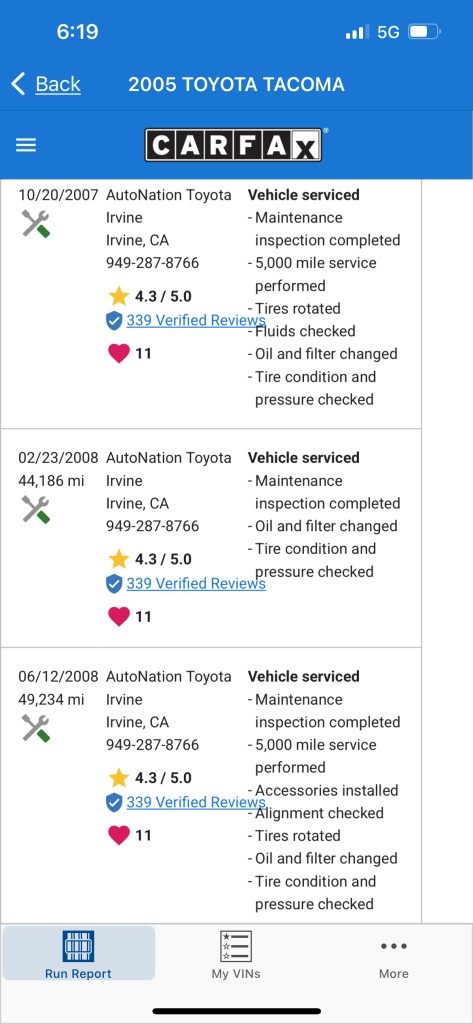473x1024 pixels.
Task: Tap the verified shield icon in the 02/23/2008 entry
Action: pyautogui.click(x=114, y=583)
